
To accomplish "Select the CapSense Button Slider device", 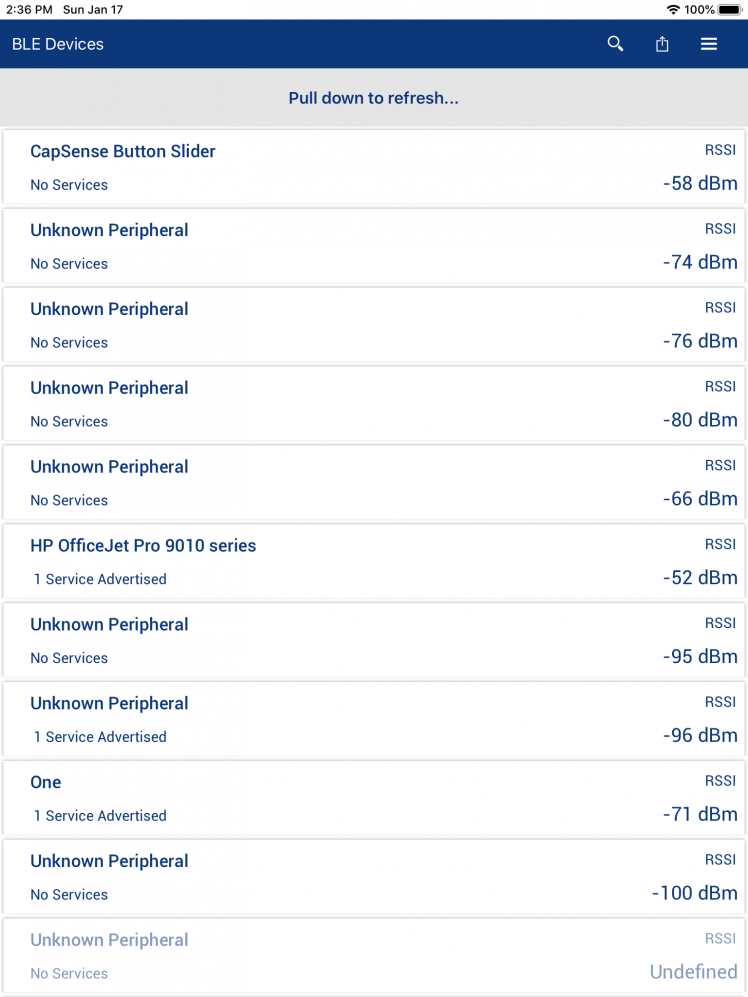I will [374, 167].
